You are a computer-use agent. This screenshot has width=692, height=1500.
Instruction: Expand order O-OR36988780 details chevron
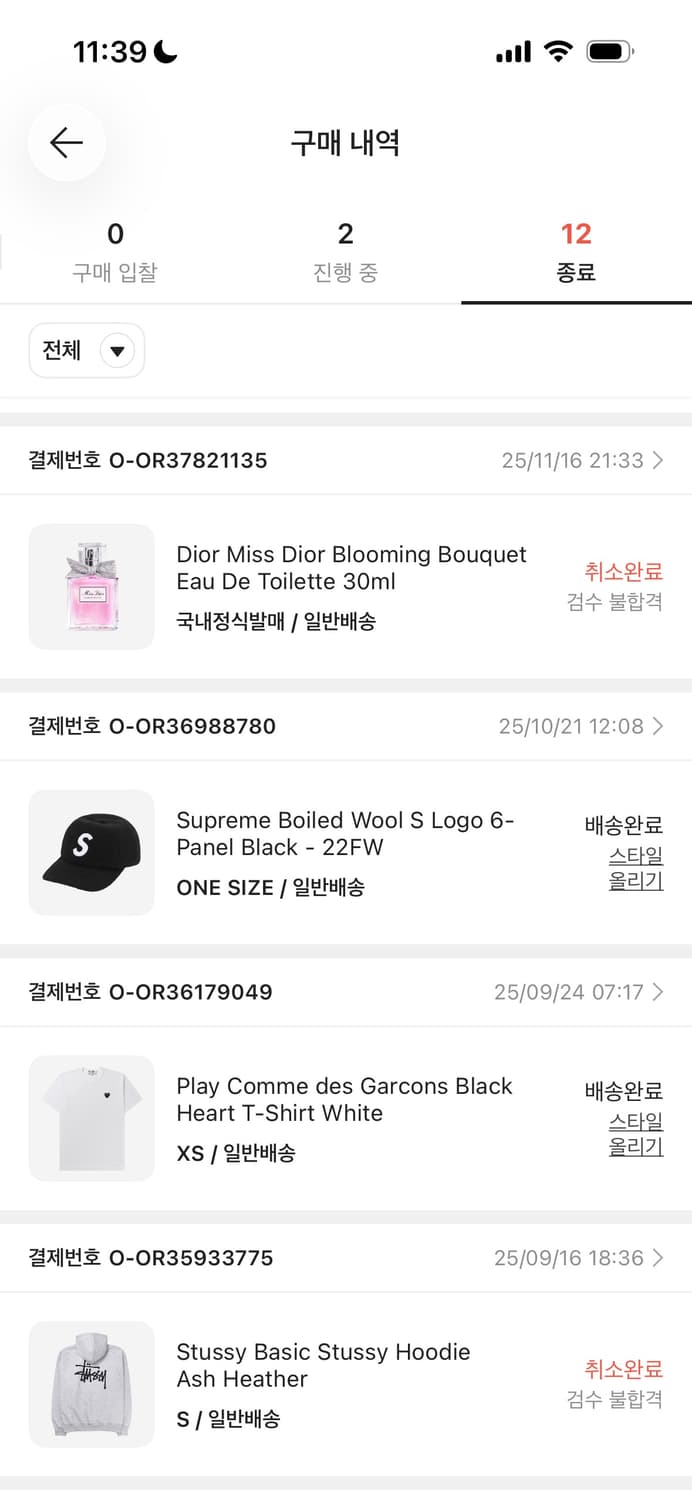[657, 726]
